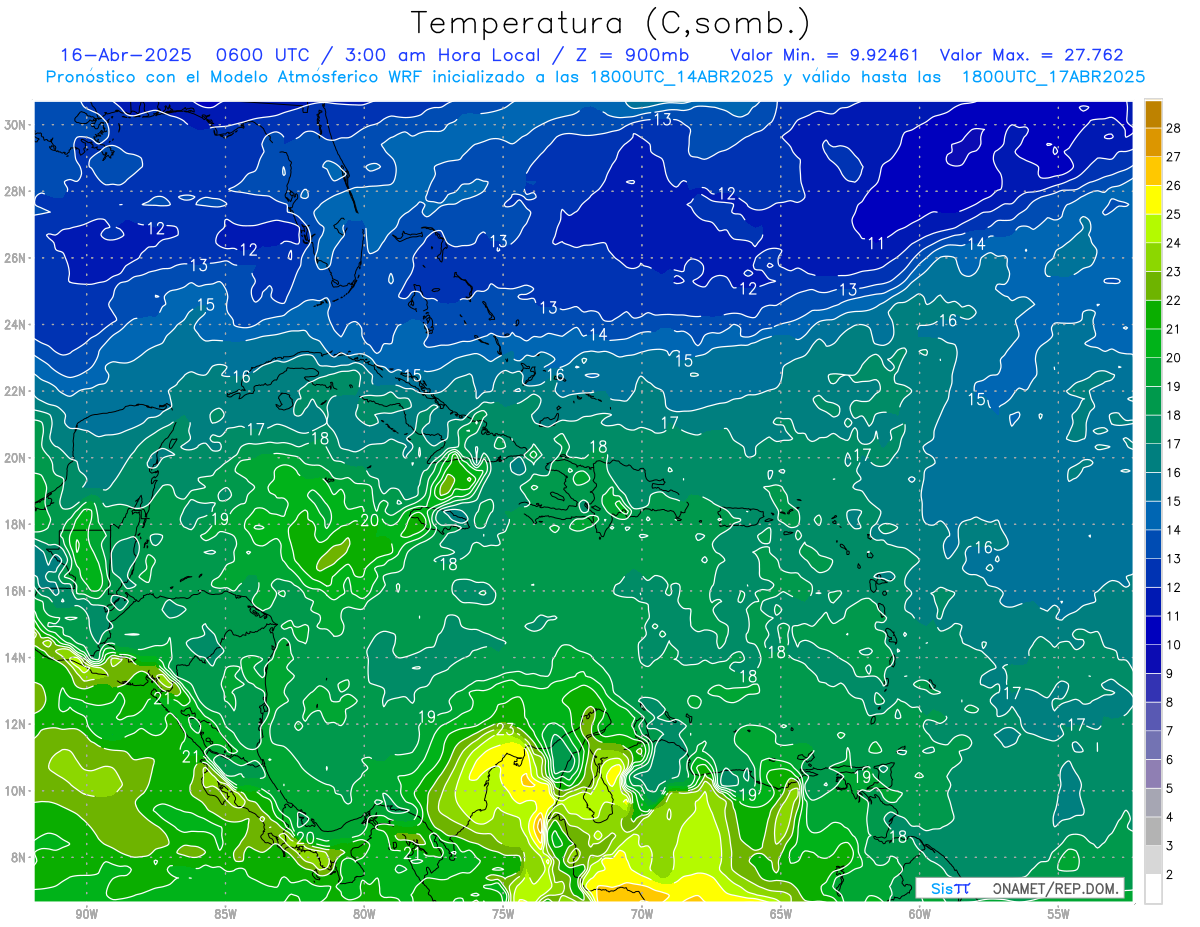Image resolution: width=1200 pixels, height=927 pixels.
Task: Click the "9" value on the color legend
Action: (x=1171, y=673)
